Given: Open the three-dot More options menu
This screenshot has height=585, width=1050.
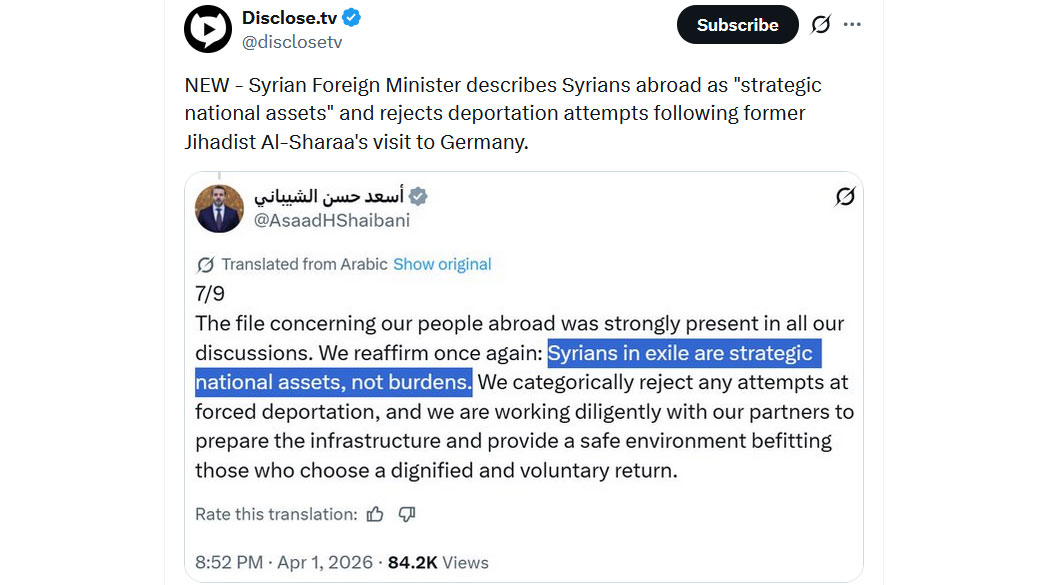Looking at the screenshot, I should [852, 25].
